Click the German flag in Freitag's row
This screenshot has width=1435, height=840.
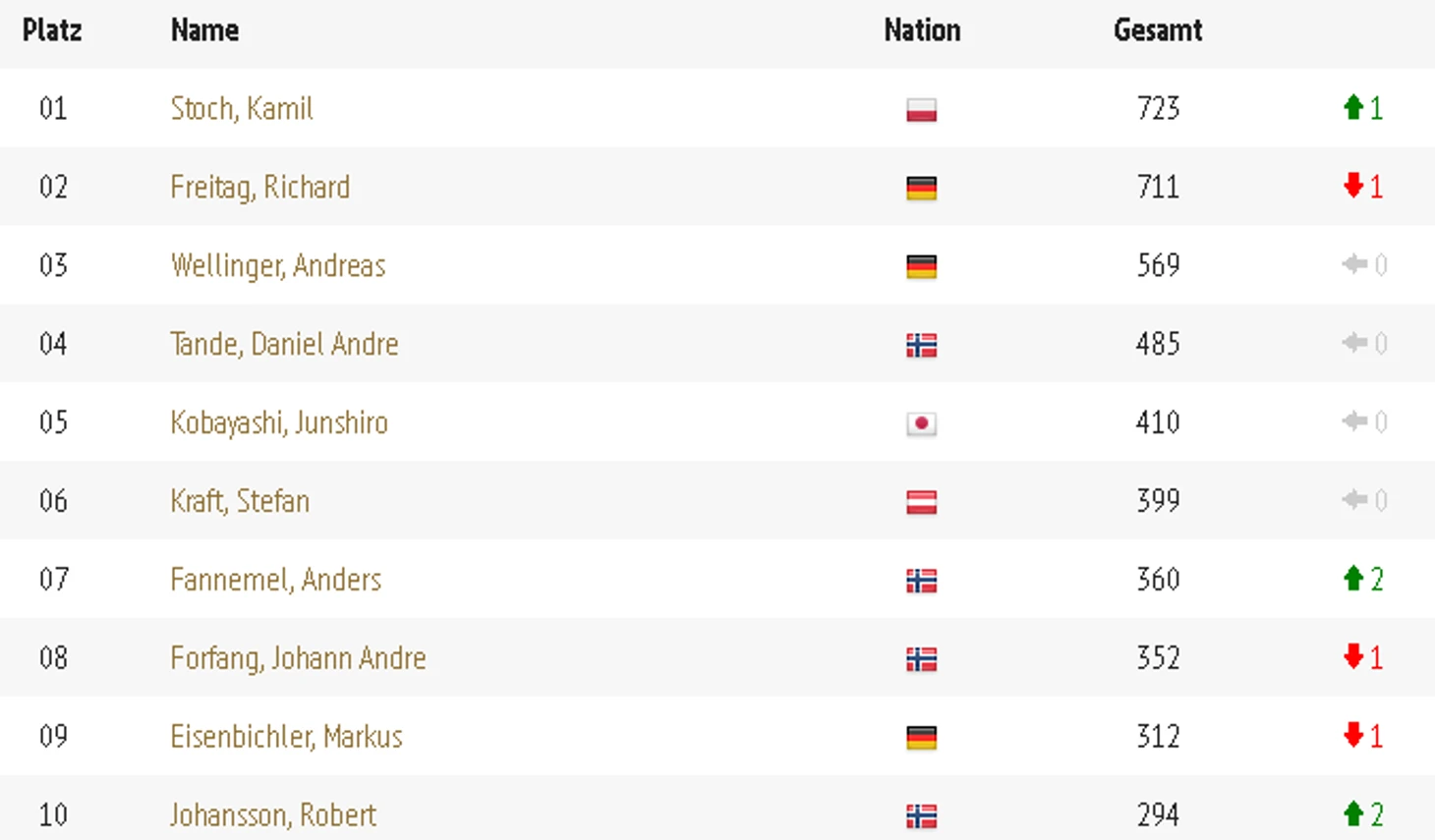[x=921, y=188]
